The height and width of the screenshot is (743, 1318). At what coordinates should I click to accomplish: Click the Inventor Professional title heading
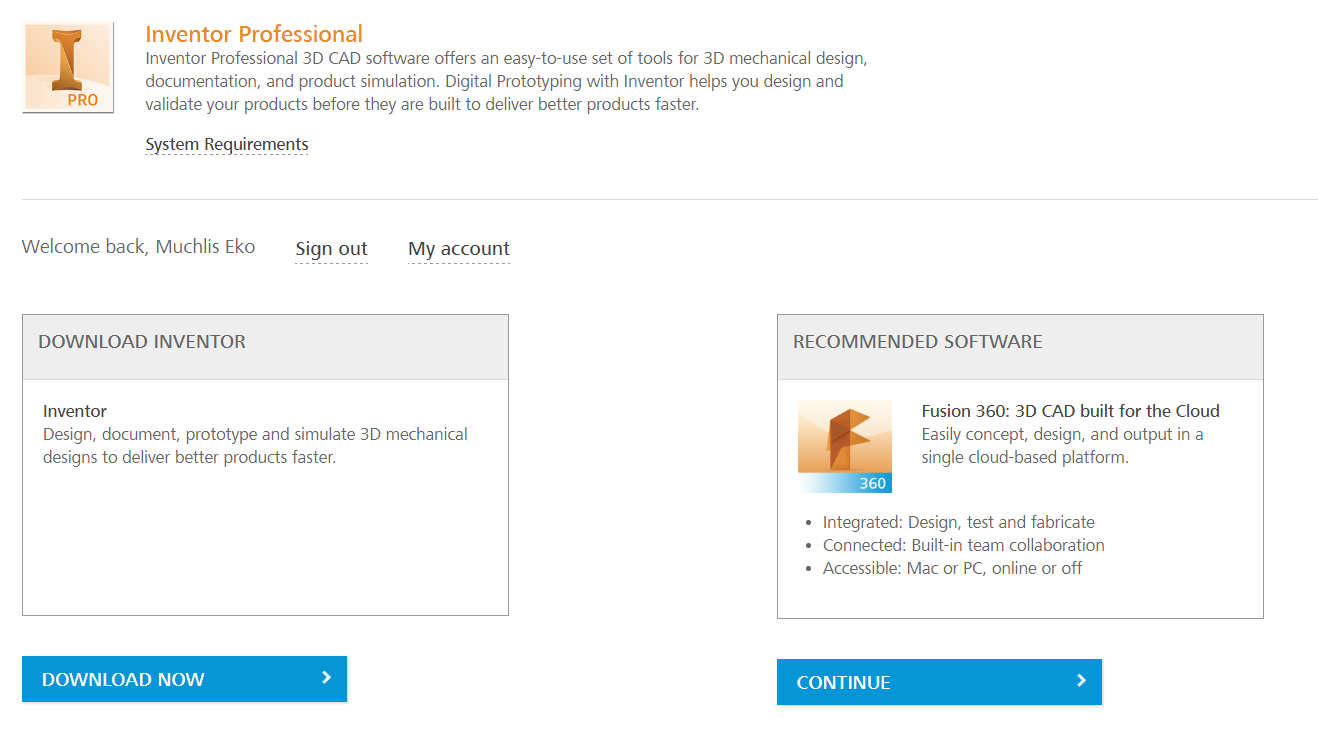[254, 33]
